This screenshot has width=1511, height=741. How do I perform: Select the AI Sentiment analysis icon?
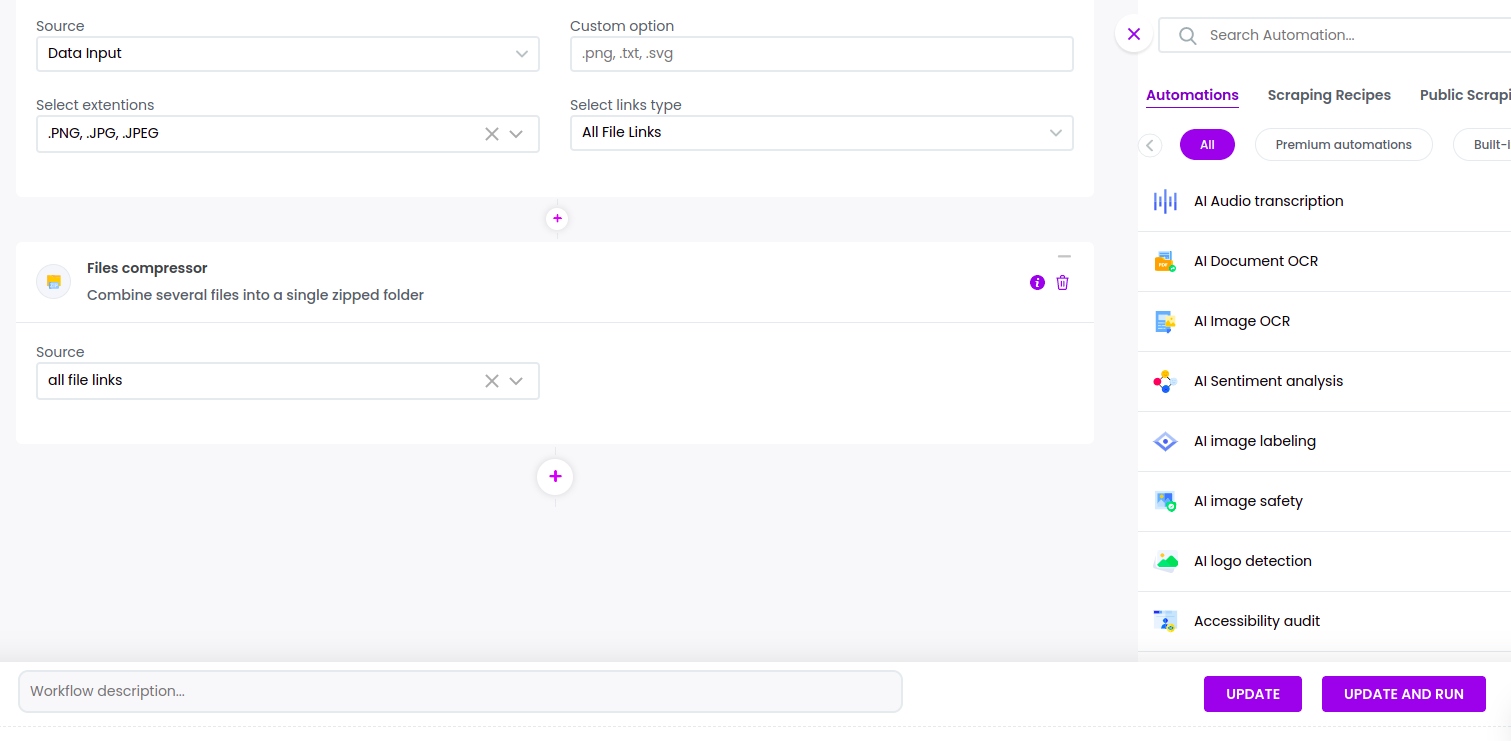pos(1164,381)
